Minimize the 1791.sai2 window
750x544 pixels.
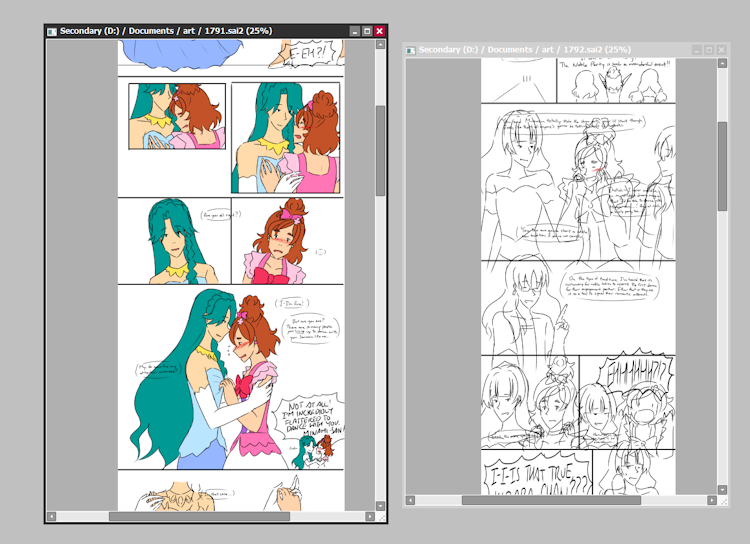[354, 31]
